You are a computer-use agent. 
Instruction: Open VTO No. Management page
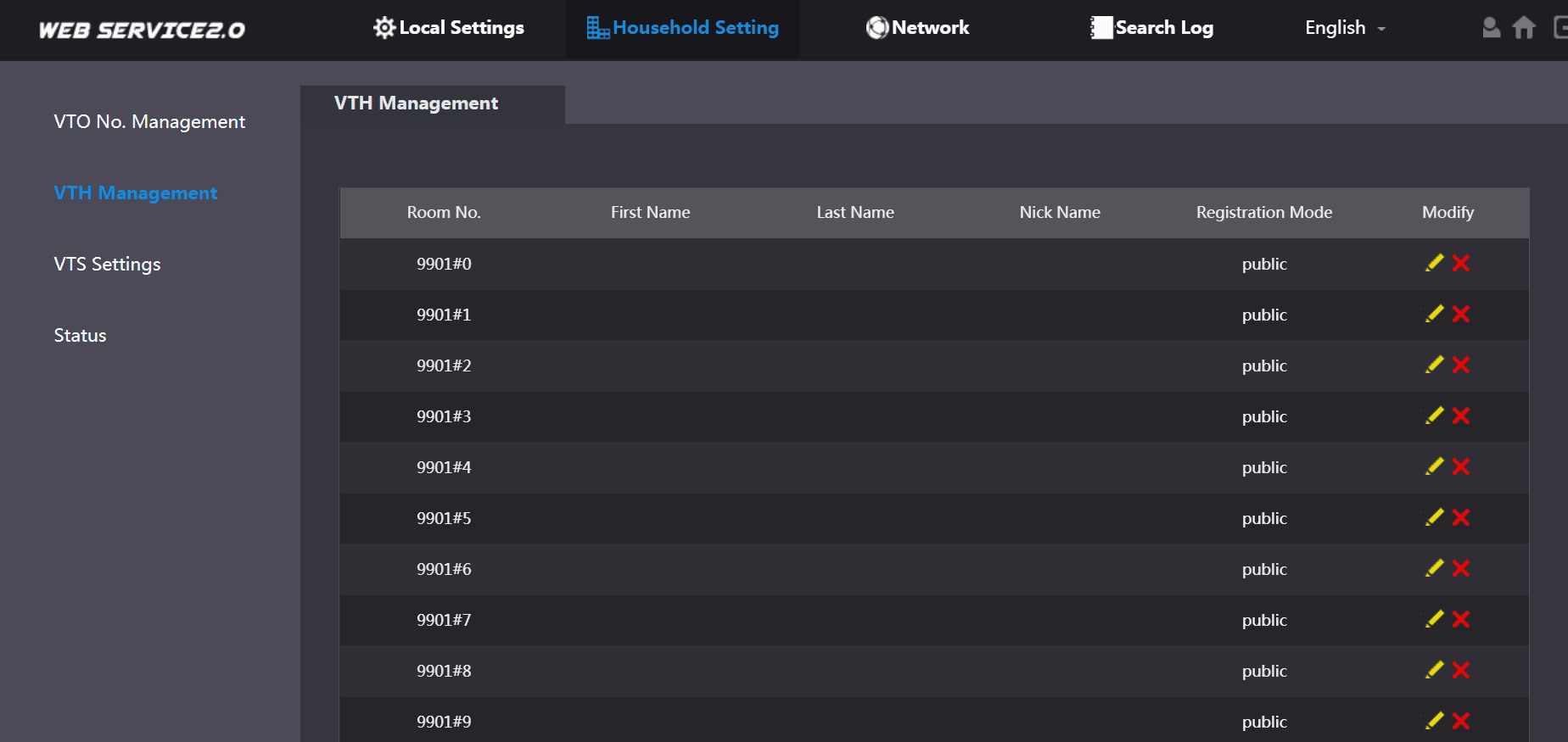tap(149, 122)
